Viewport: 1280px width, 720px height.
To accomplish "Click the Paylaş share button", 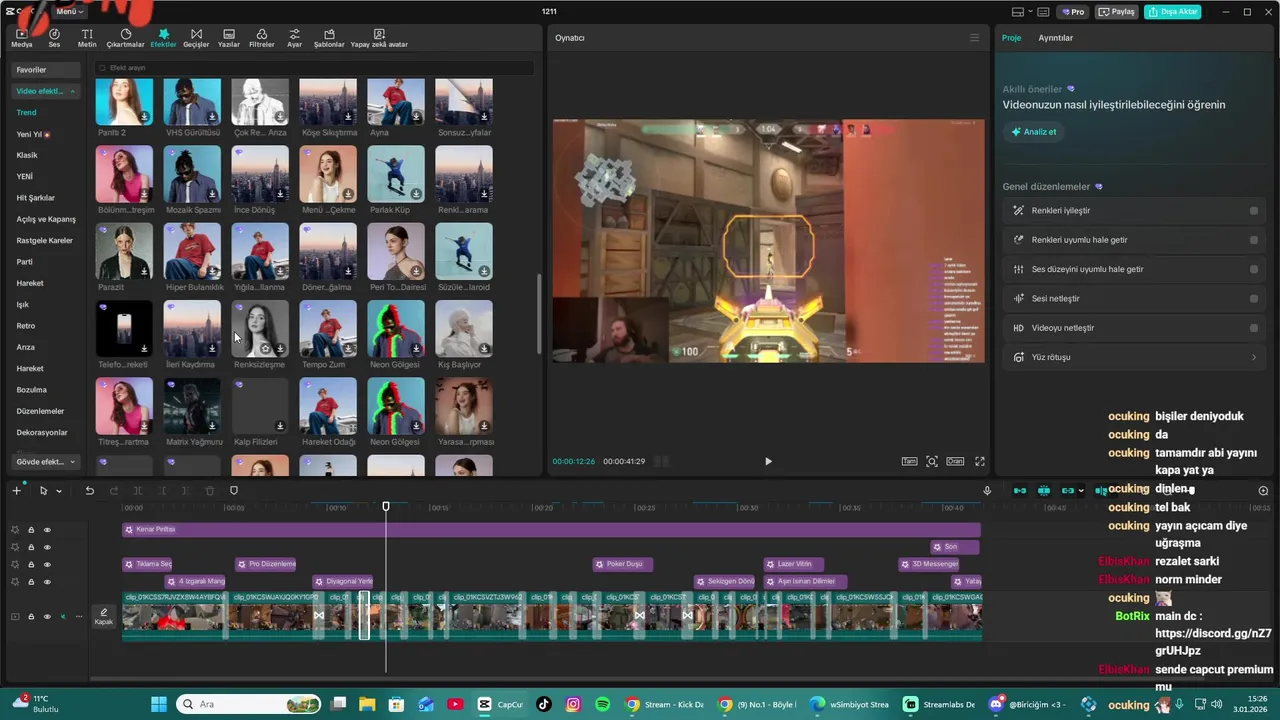I will click(x=1117, y=12).
